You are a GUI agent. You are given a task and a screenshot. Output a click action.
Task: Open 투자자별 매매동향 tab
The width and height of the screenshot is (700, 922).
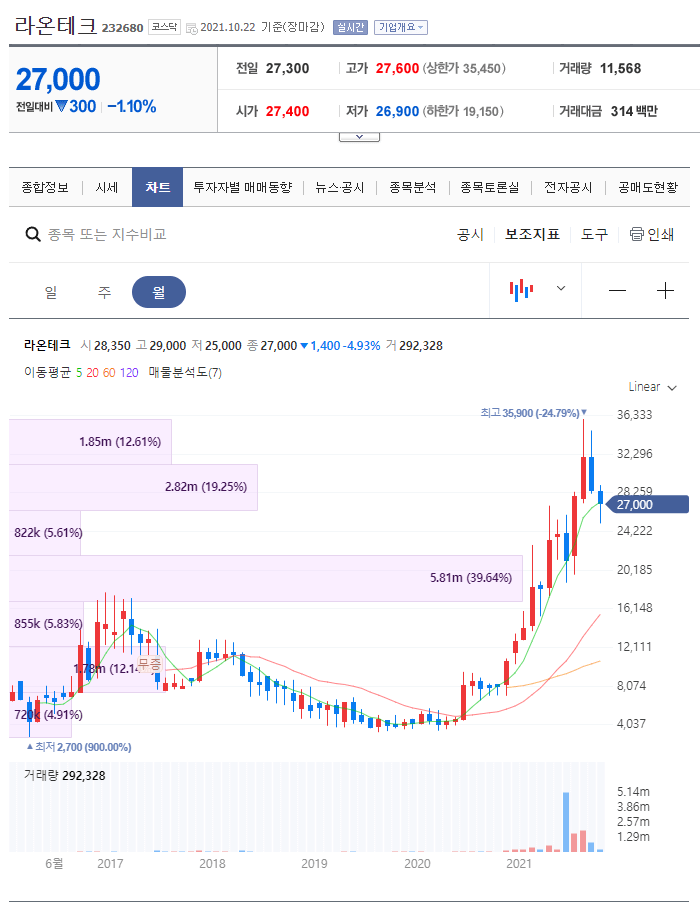click(243, 188)
